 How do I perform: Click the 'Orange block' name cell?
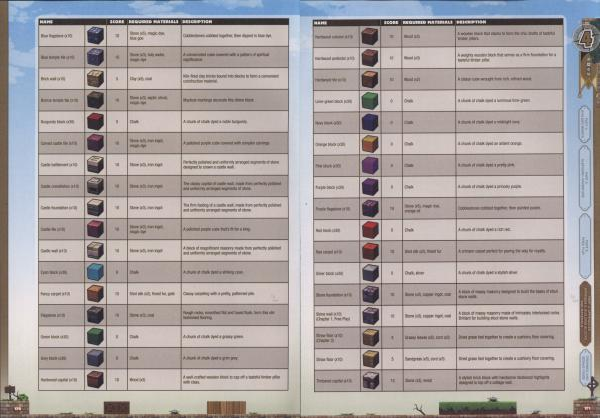coord(336,144)
